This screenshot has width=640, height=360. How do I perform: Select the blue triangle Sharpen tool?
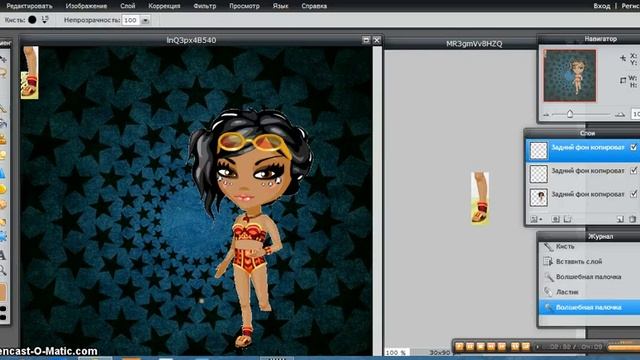click(3, 173)
